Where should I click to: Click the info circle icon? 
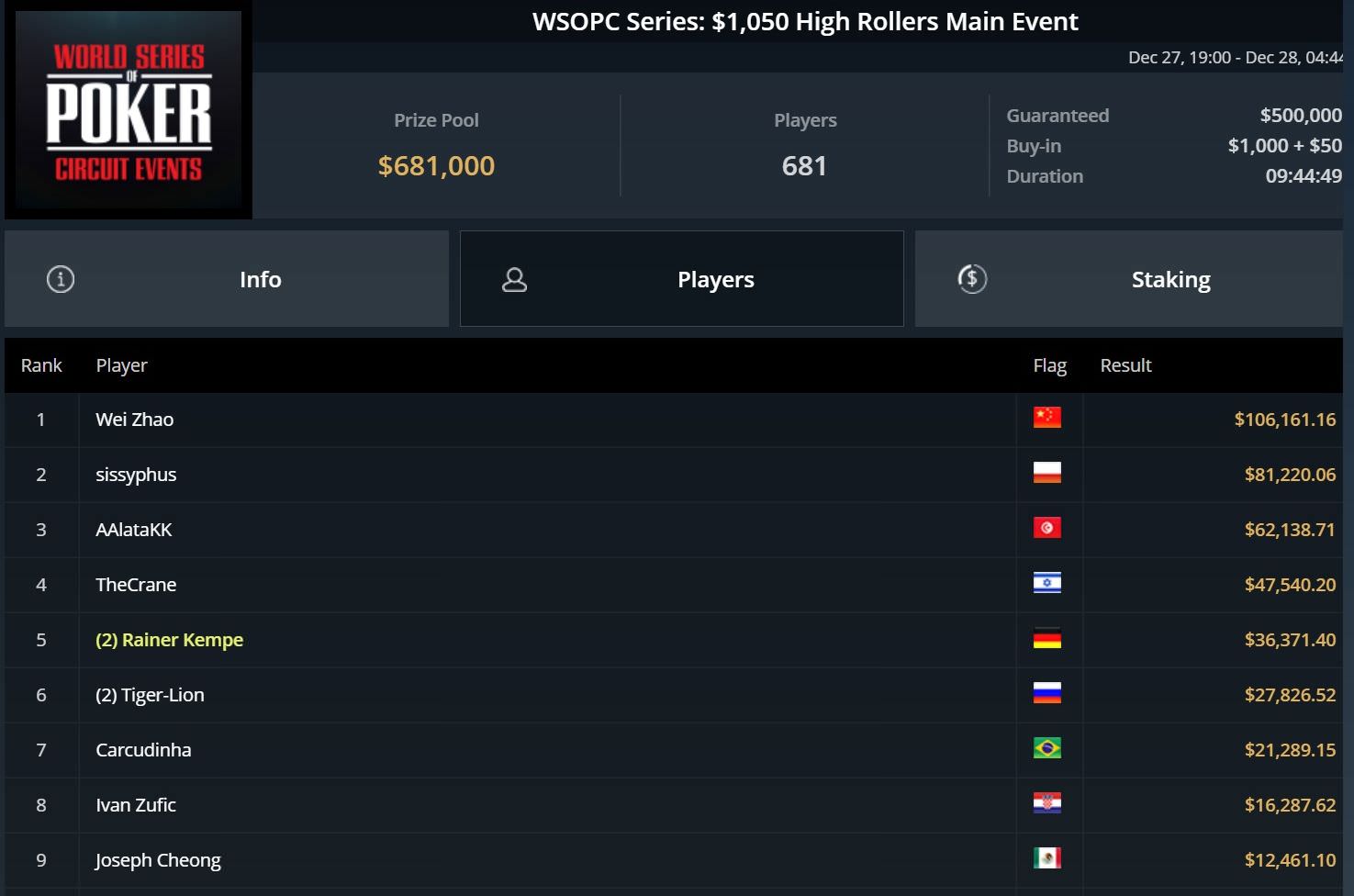tap(61, 279)
